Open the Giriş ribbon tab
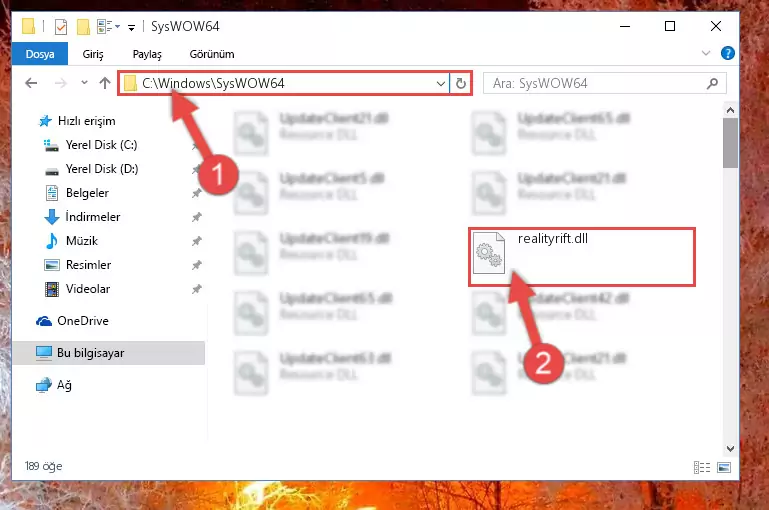Screen dimensions: 769x510 click(x=93, y=54)
